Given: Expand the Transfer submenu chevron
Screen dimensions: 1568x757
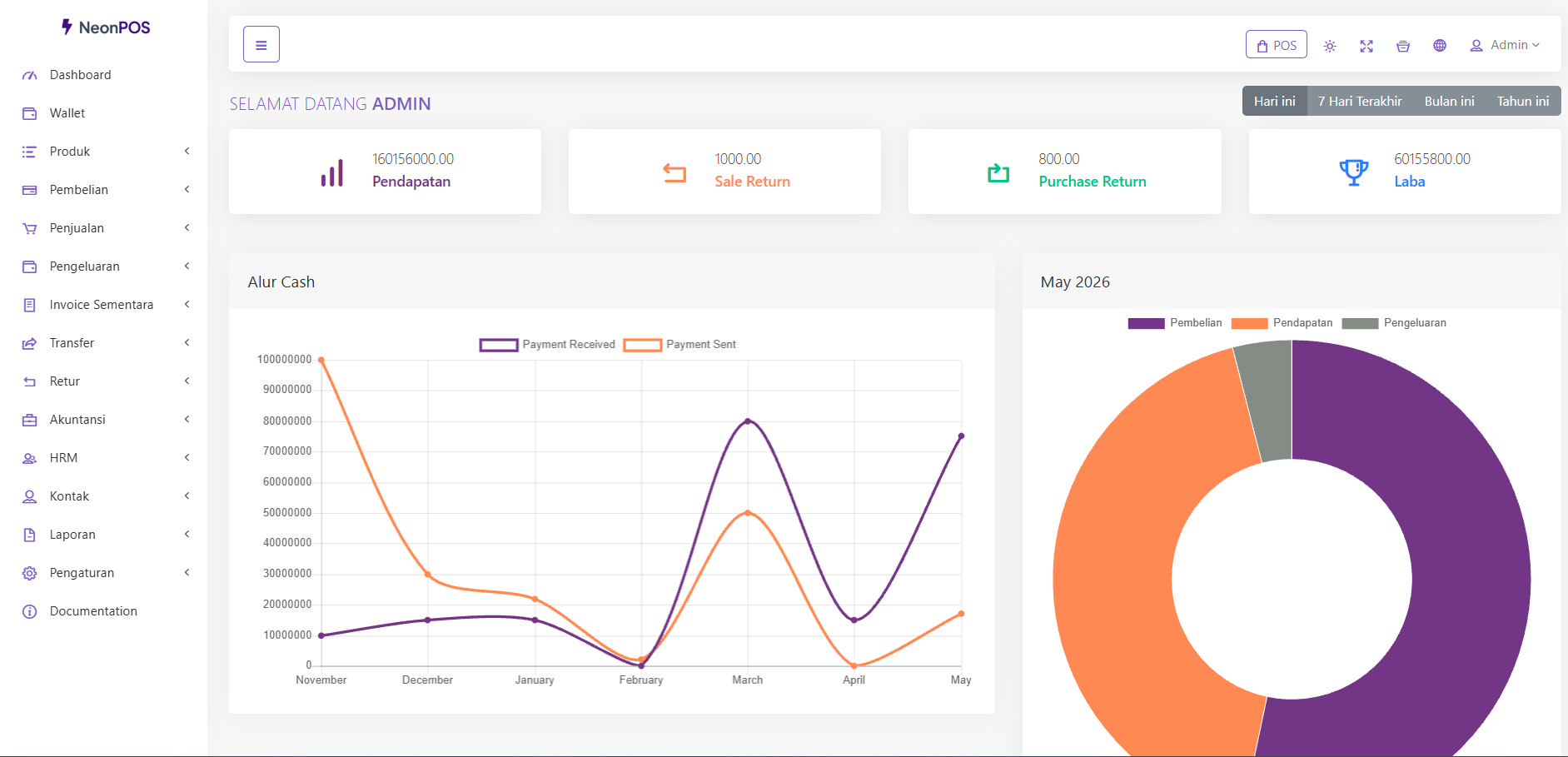Looking at the screenshot, I should point(187,342).
